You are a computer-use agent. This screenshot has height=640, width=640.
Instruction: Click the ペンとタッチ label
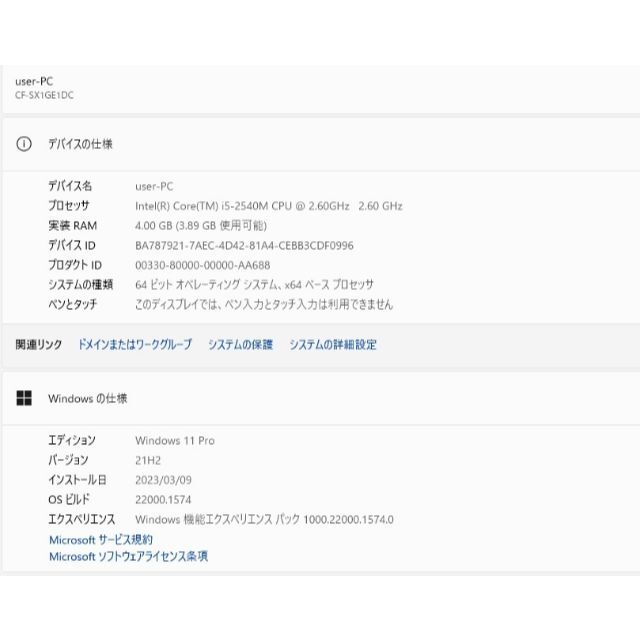coord(72,304)
